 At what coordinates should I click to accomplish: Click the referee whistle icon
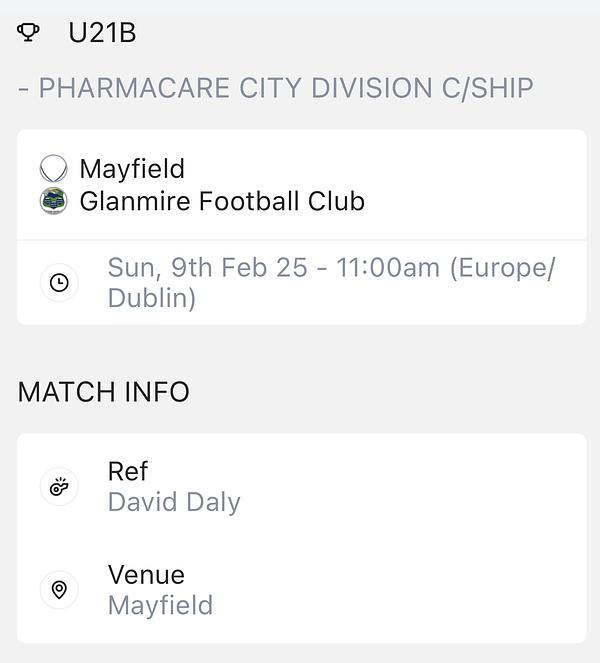pyautogui.click(x=59, y=486)
